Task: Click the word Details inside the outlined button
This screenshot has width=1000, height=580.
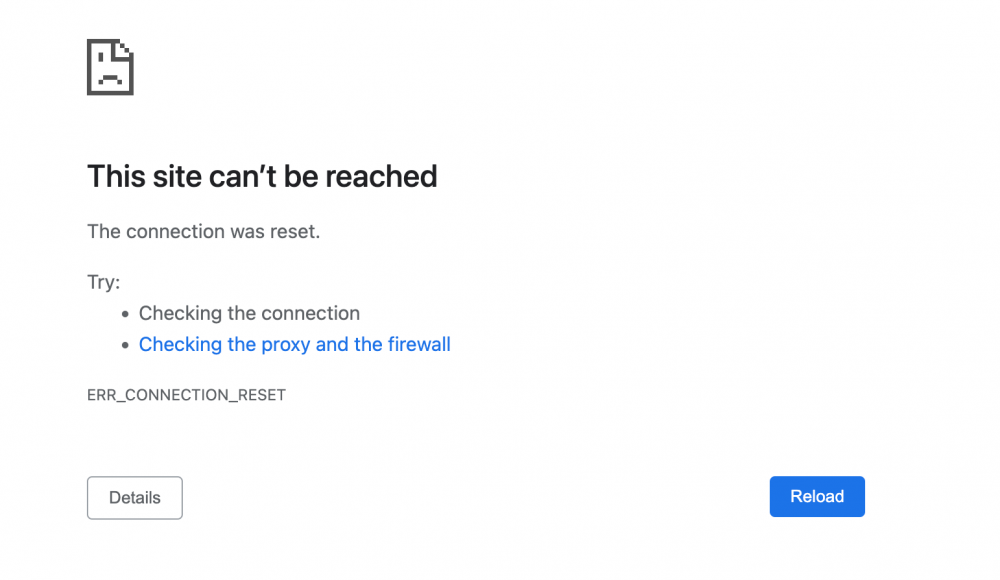Action: click(134, 497)
